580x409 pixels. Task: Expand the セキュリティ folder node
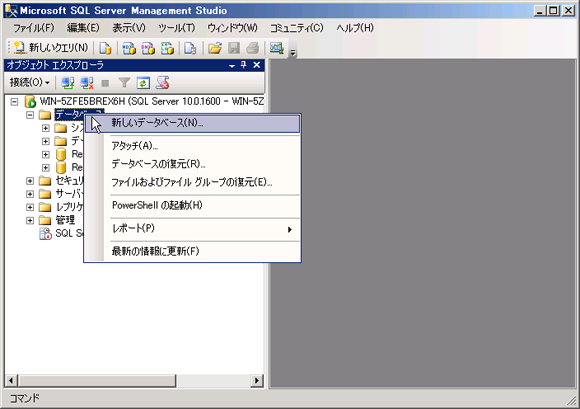coord(30,181)
